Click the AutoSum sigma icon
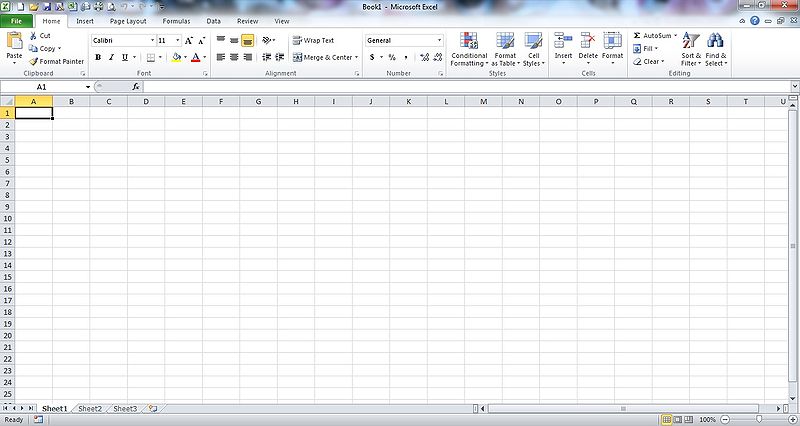The image size is (800, 426). coord(637,35)
